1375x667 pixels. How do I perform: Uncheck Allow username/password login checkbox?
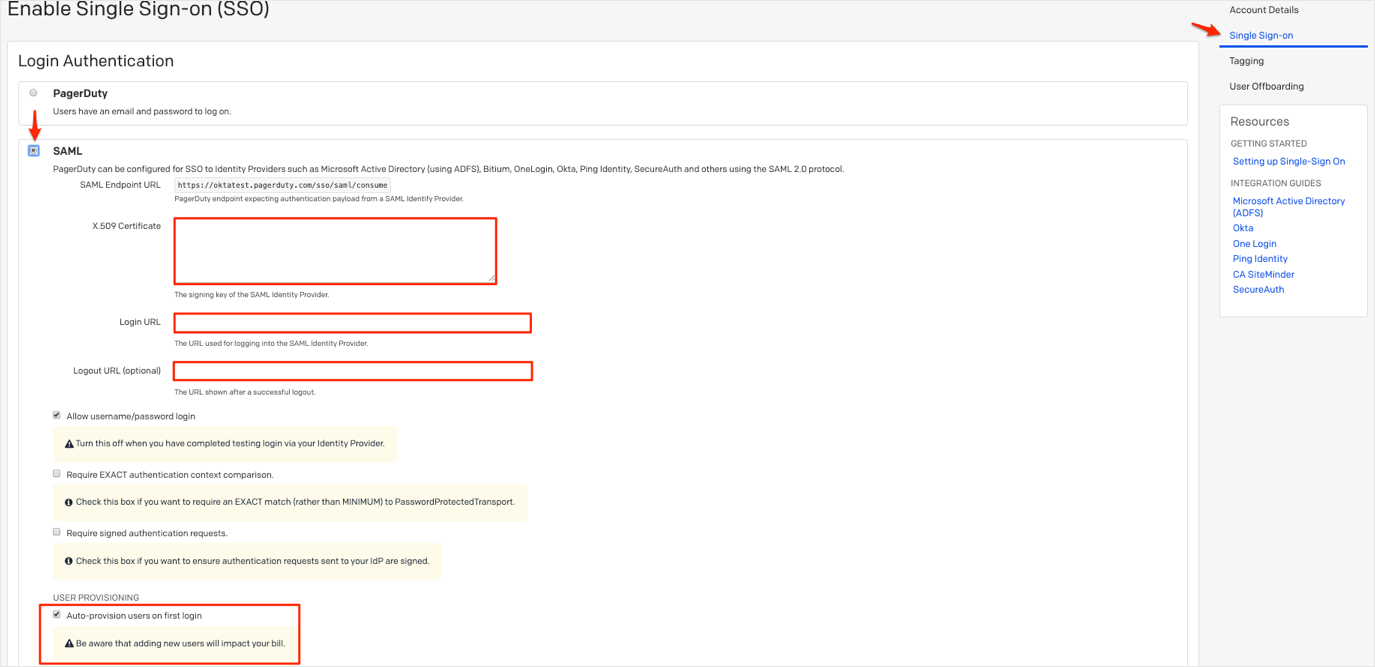point(57,415)
